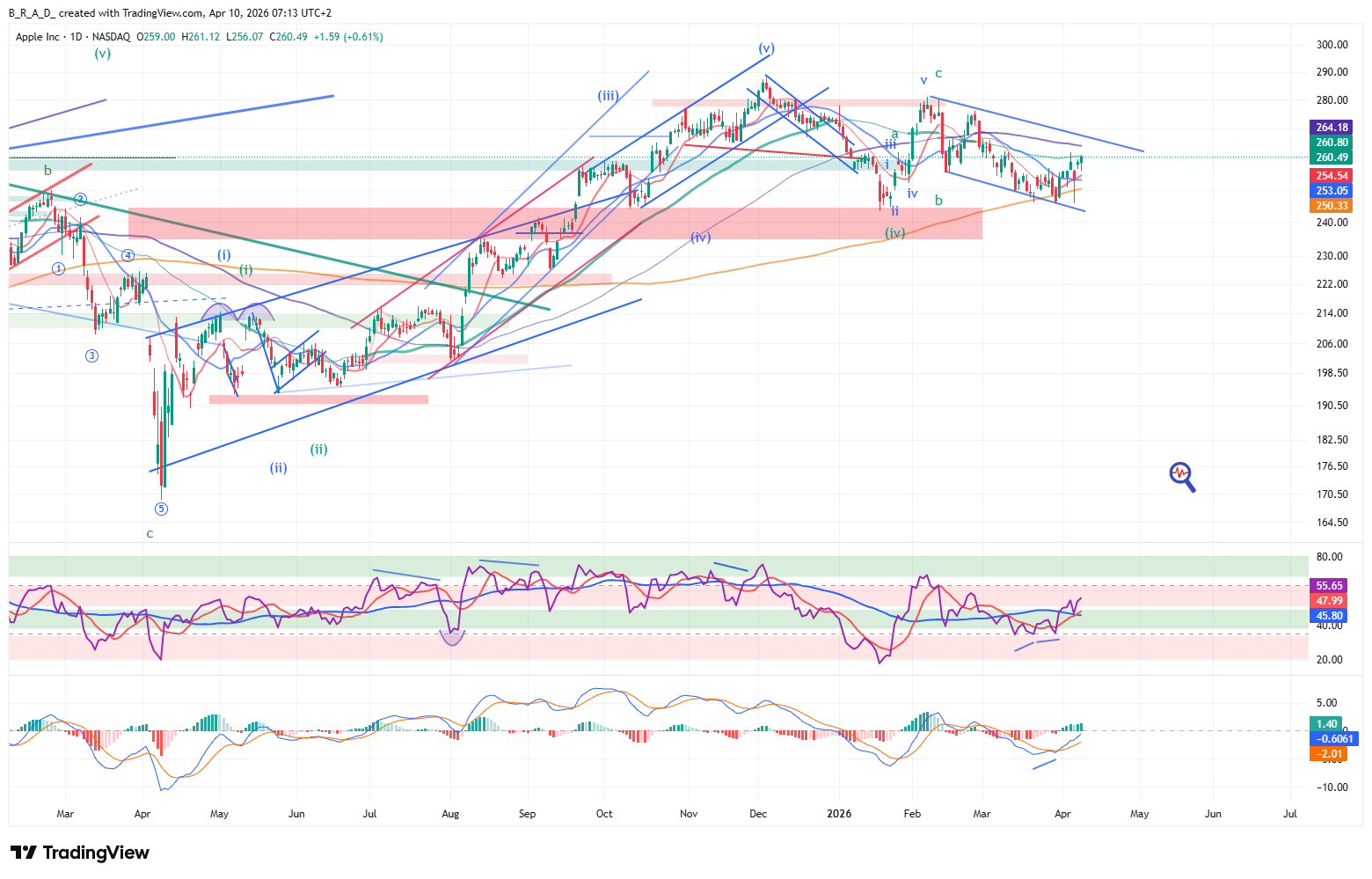Select the red 254.54 price label
The image size is (1372, 879).
(1332, 176)
